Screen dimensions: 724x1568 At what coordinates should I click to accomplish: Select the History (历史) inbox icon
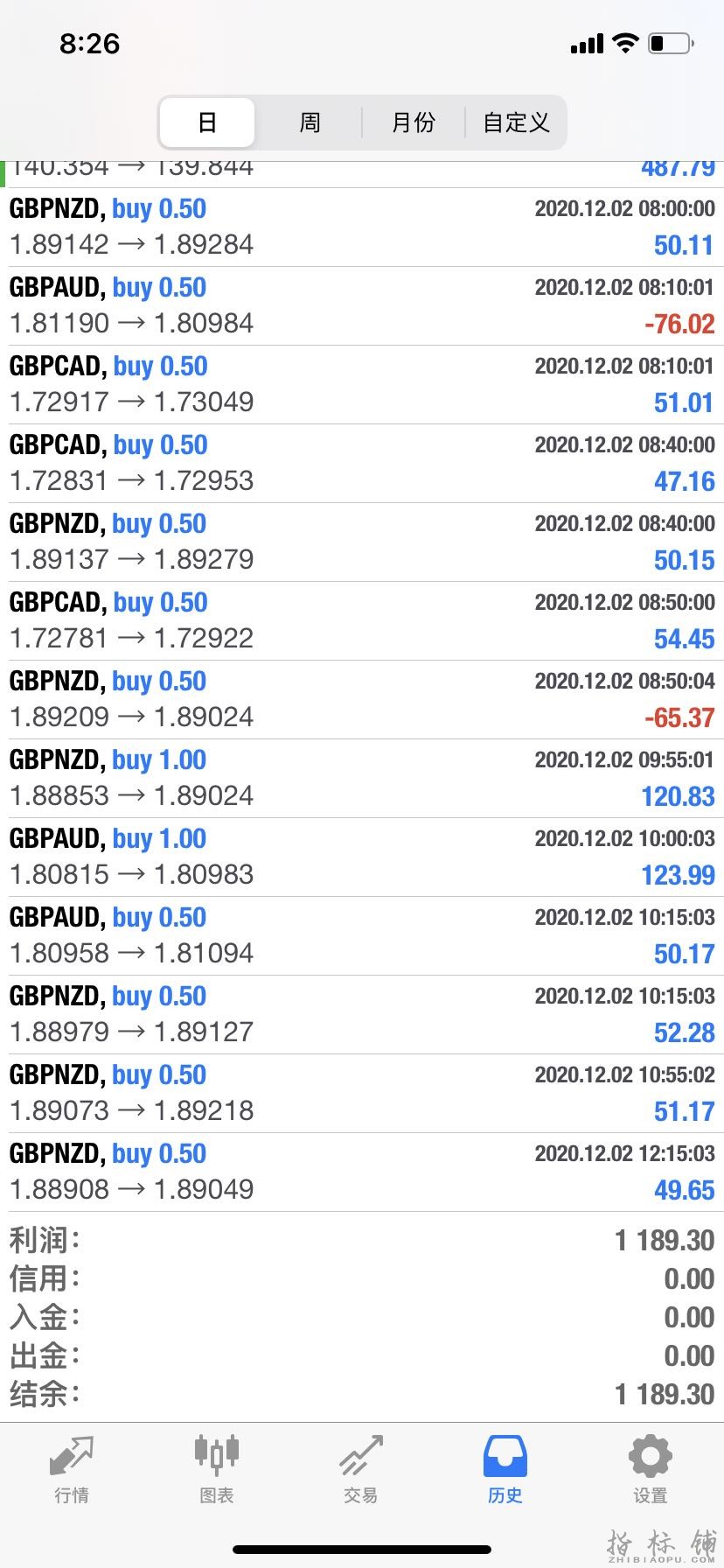click(505, 1457)
